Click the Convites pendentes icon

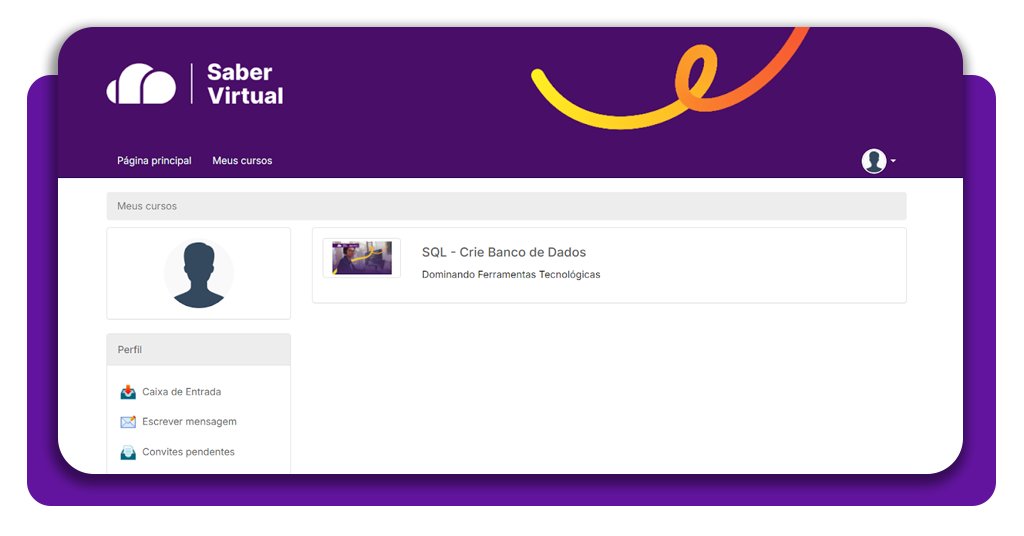pyautogui.click(x=128, y=452)
